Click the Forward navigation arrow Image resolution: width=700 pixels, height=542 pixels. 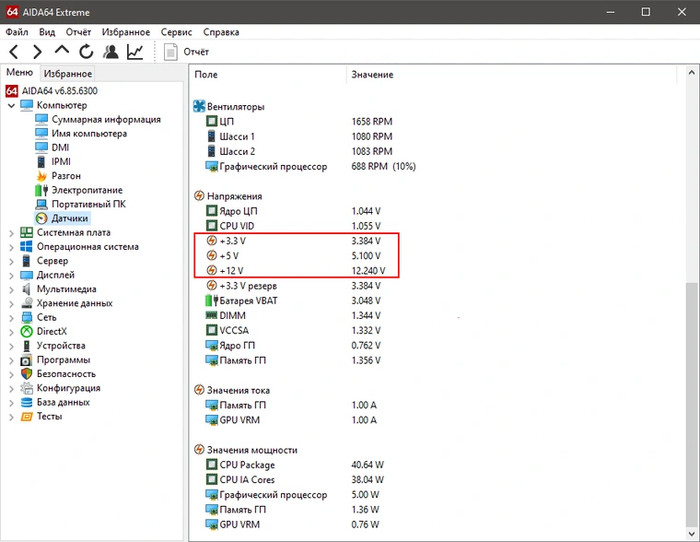[37, 51]
